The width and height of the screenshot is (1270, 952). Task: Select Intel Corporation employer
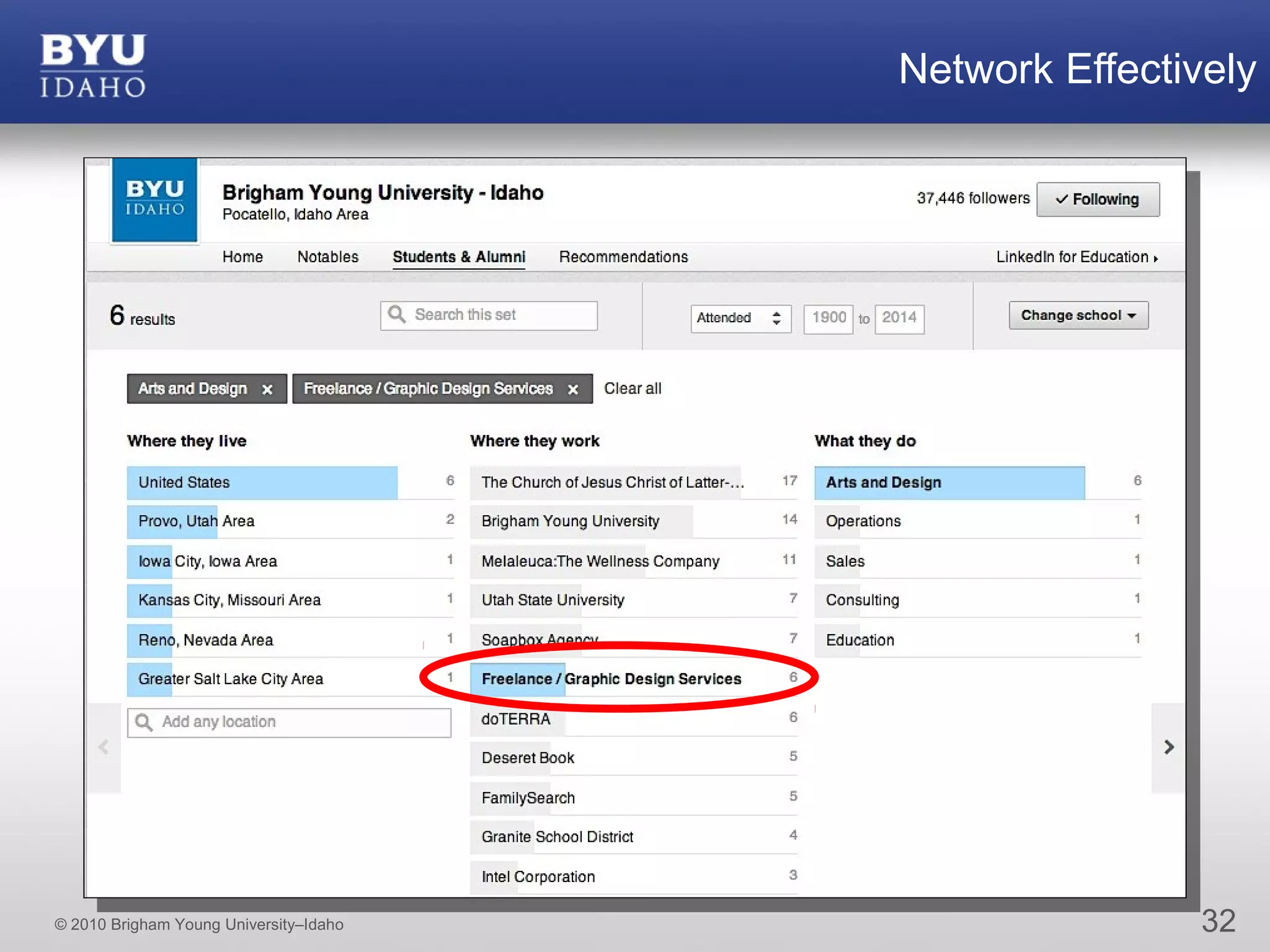(x=634, y=876)
